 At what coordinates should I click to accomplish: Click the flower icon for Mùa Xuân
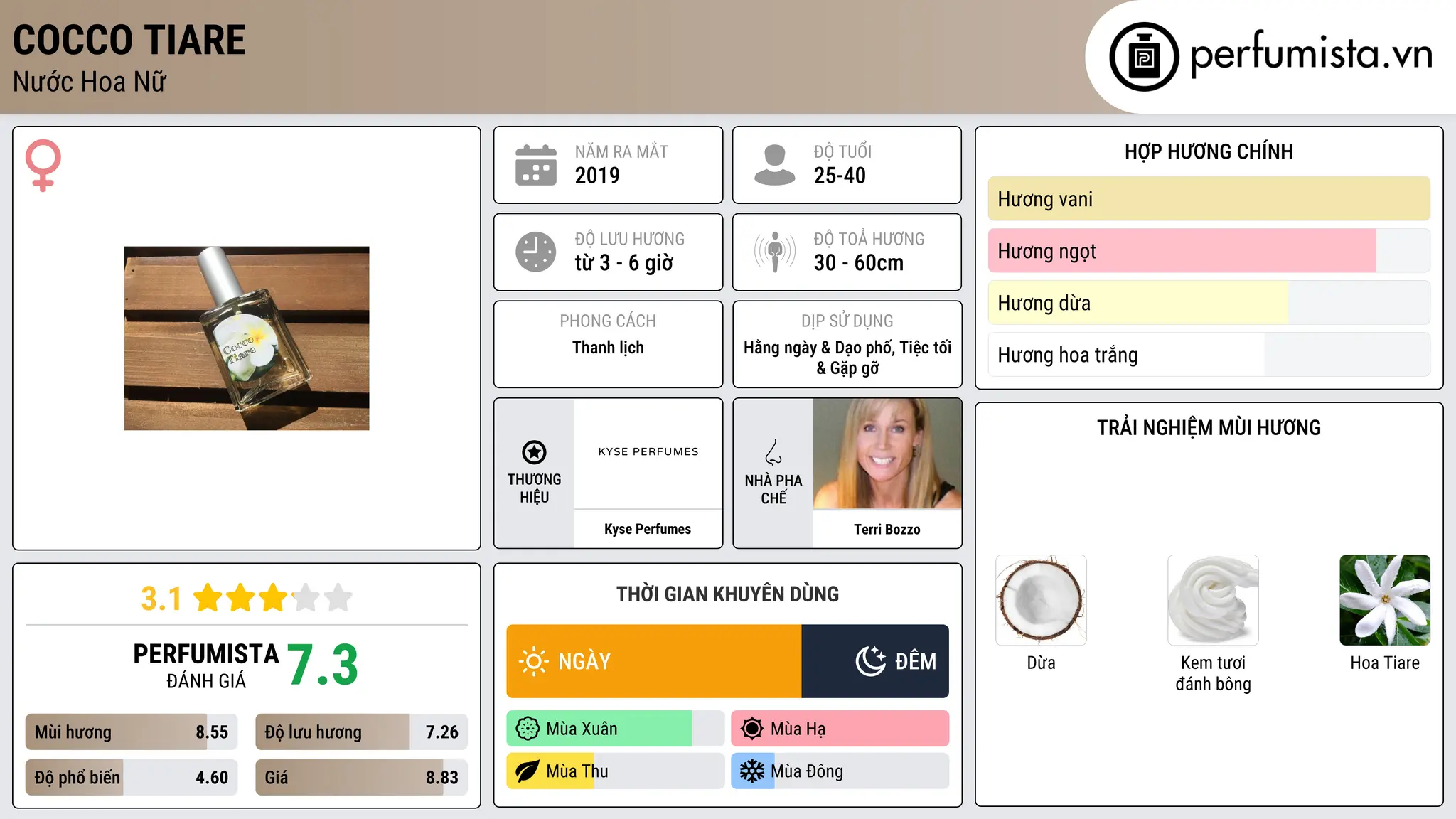[528, 729]
